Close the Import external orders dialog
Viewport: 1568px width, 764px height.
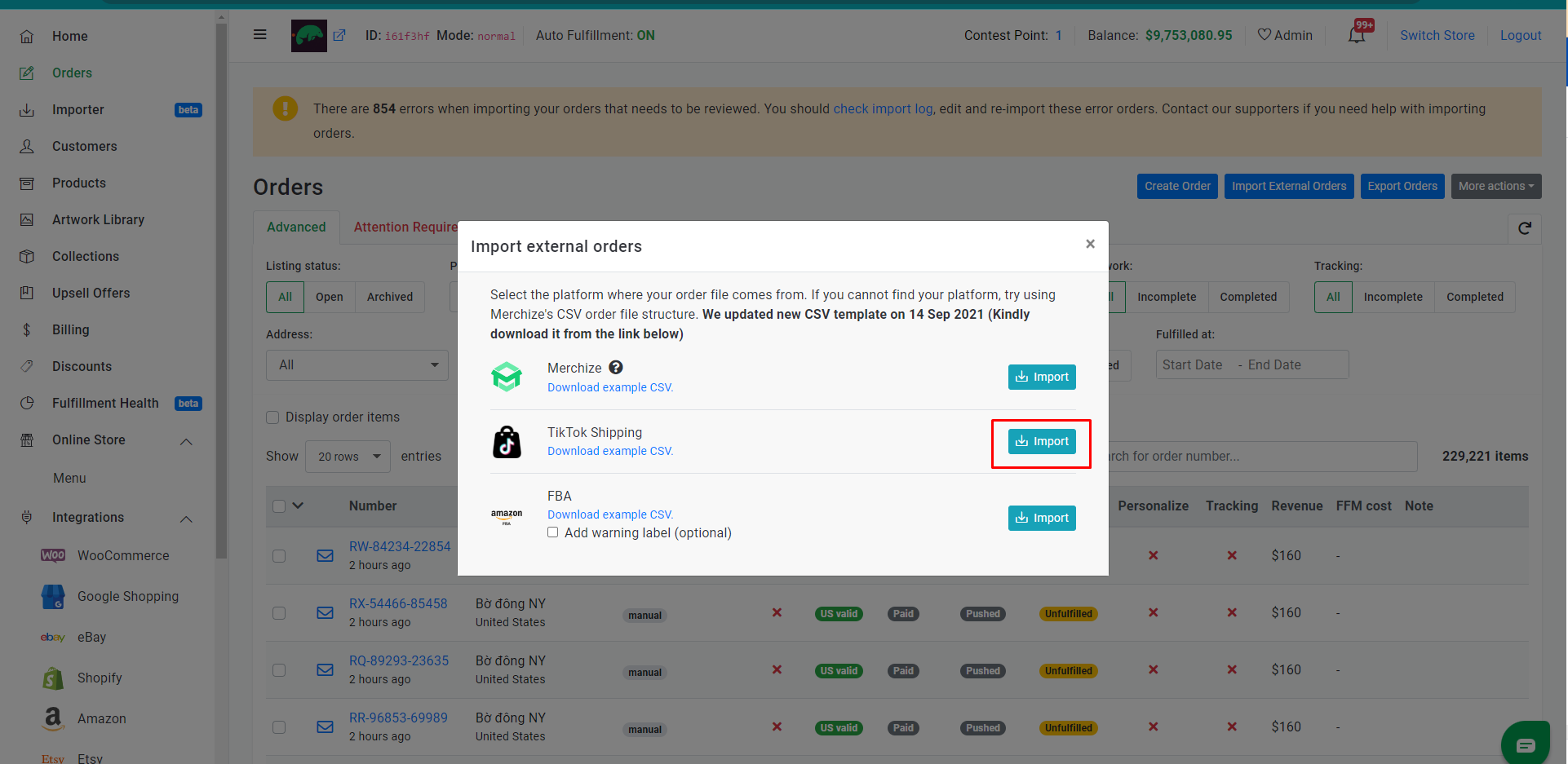click(x=1090, y=244)
